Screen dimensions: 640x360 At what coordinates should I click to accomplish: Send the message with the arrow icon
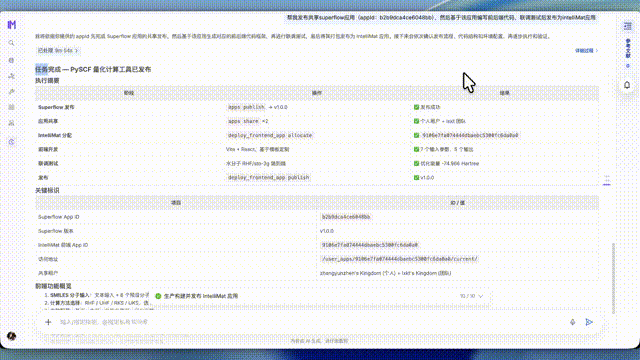(589, 322)
